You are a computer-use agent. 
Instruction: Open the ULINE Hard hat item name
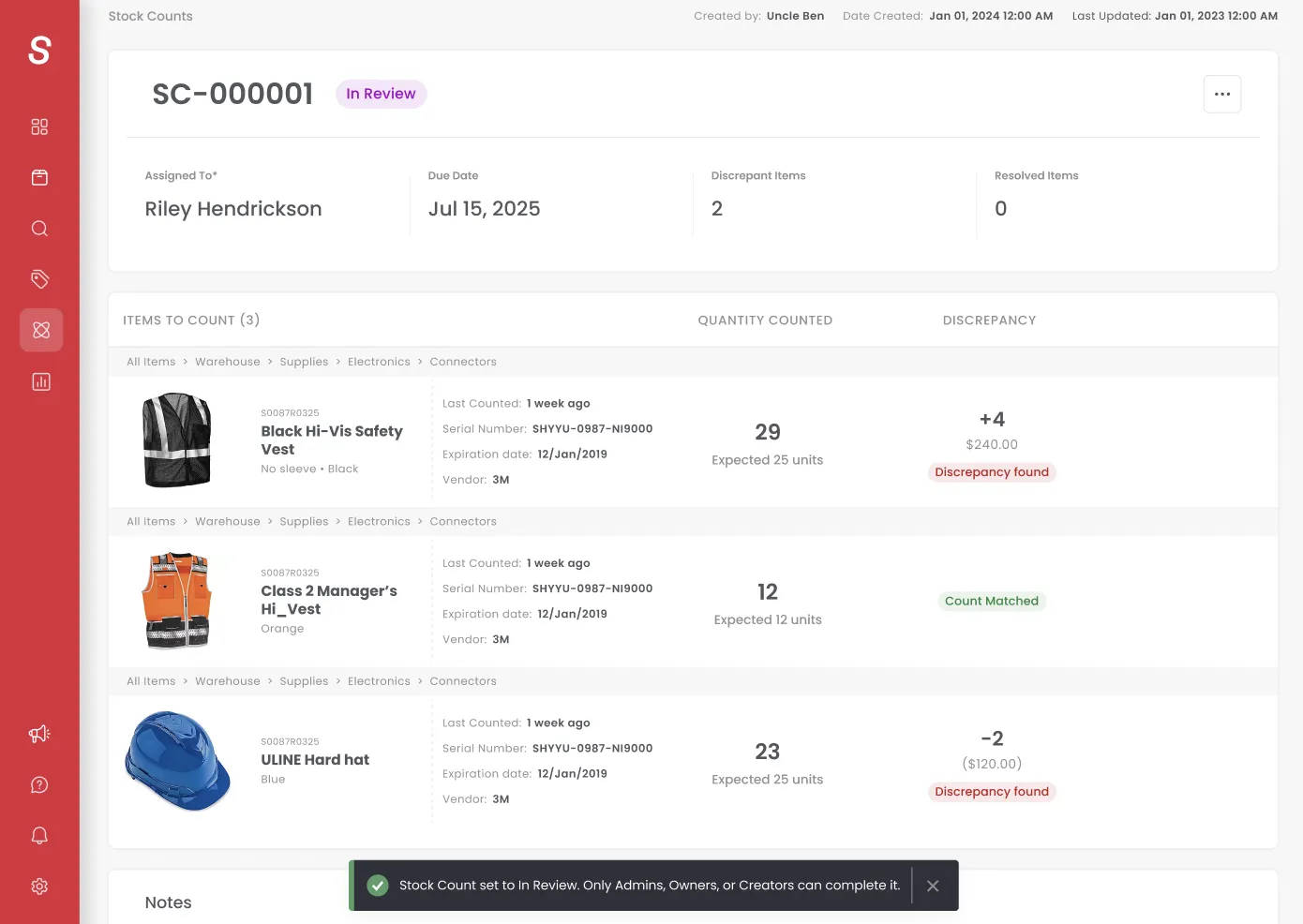tap(315, 760)
